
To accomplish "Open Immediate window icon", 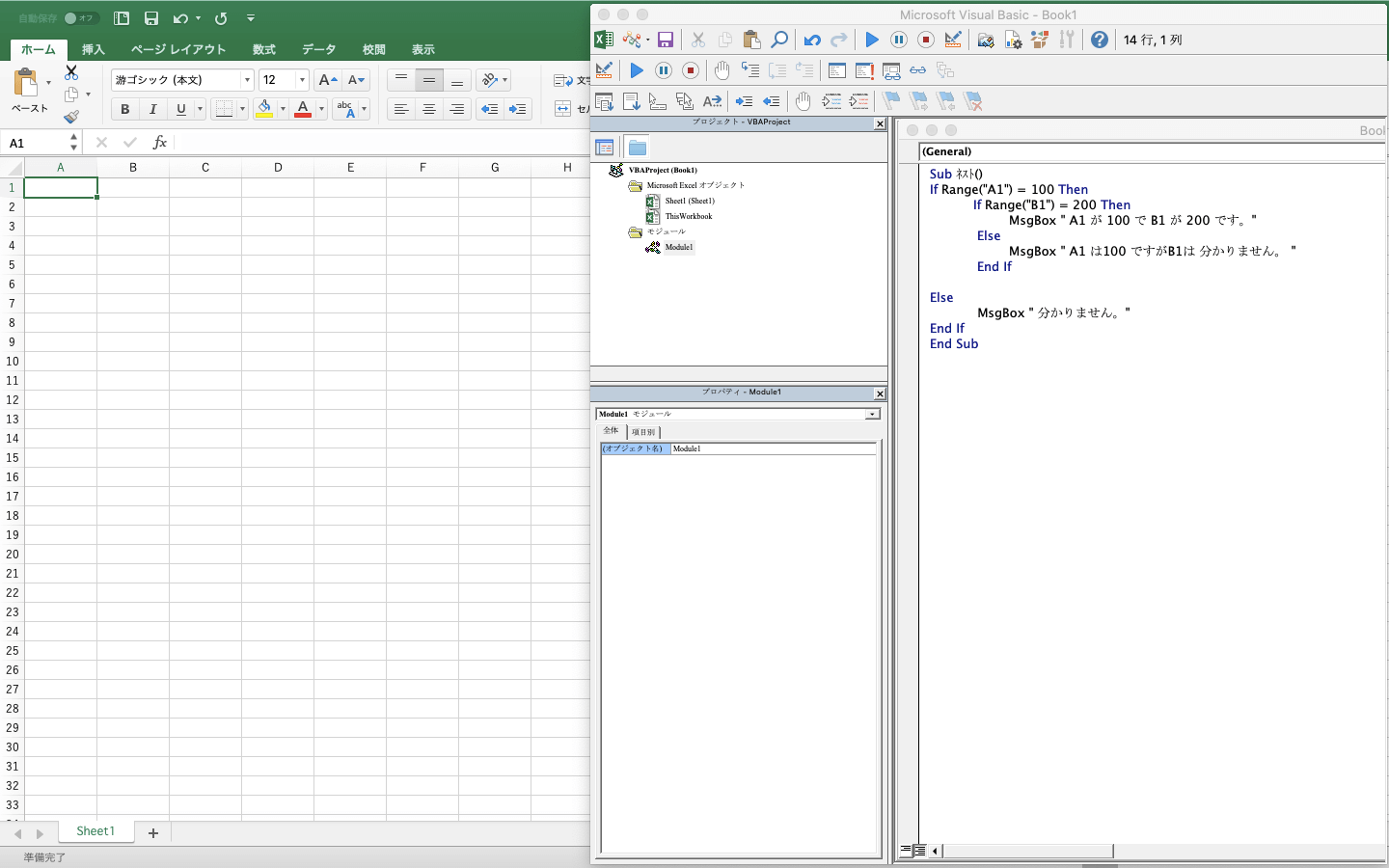I will click(864, 70).
